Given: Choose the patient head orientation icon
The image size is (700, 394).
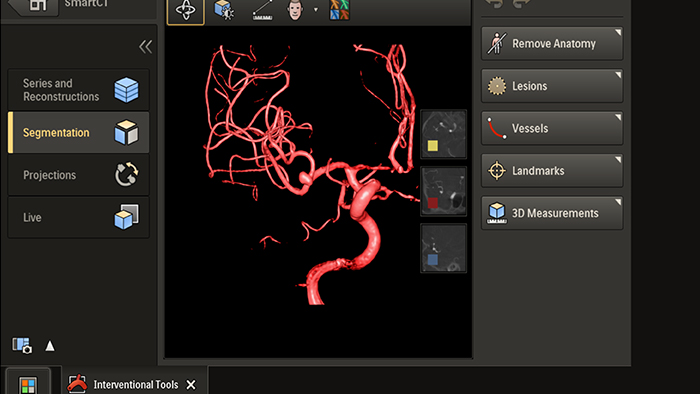Looking at the screenshot, I should [x=295, y=10].
